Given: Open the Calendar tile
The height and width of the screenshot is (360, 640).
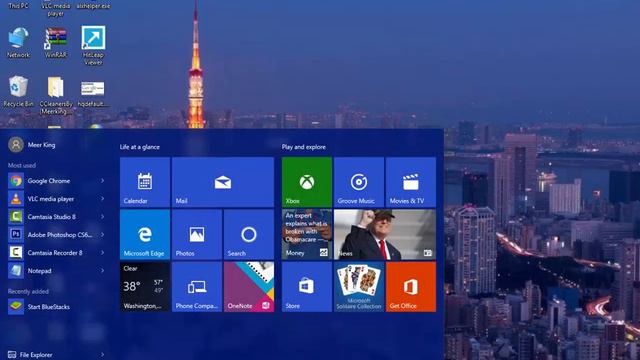Looking at the screenshot, I should pyautogui.click(x=145, y=182).
